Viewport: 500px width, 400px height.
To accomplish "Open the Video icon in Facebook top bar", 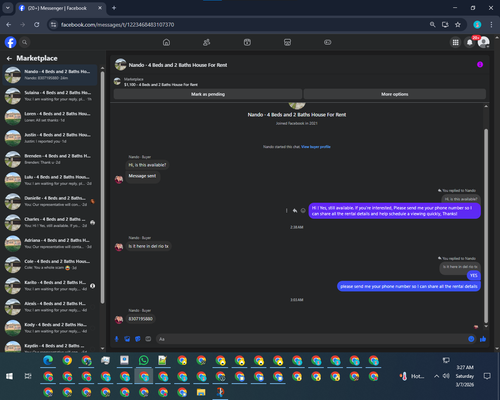I will (247, 42).
